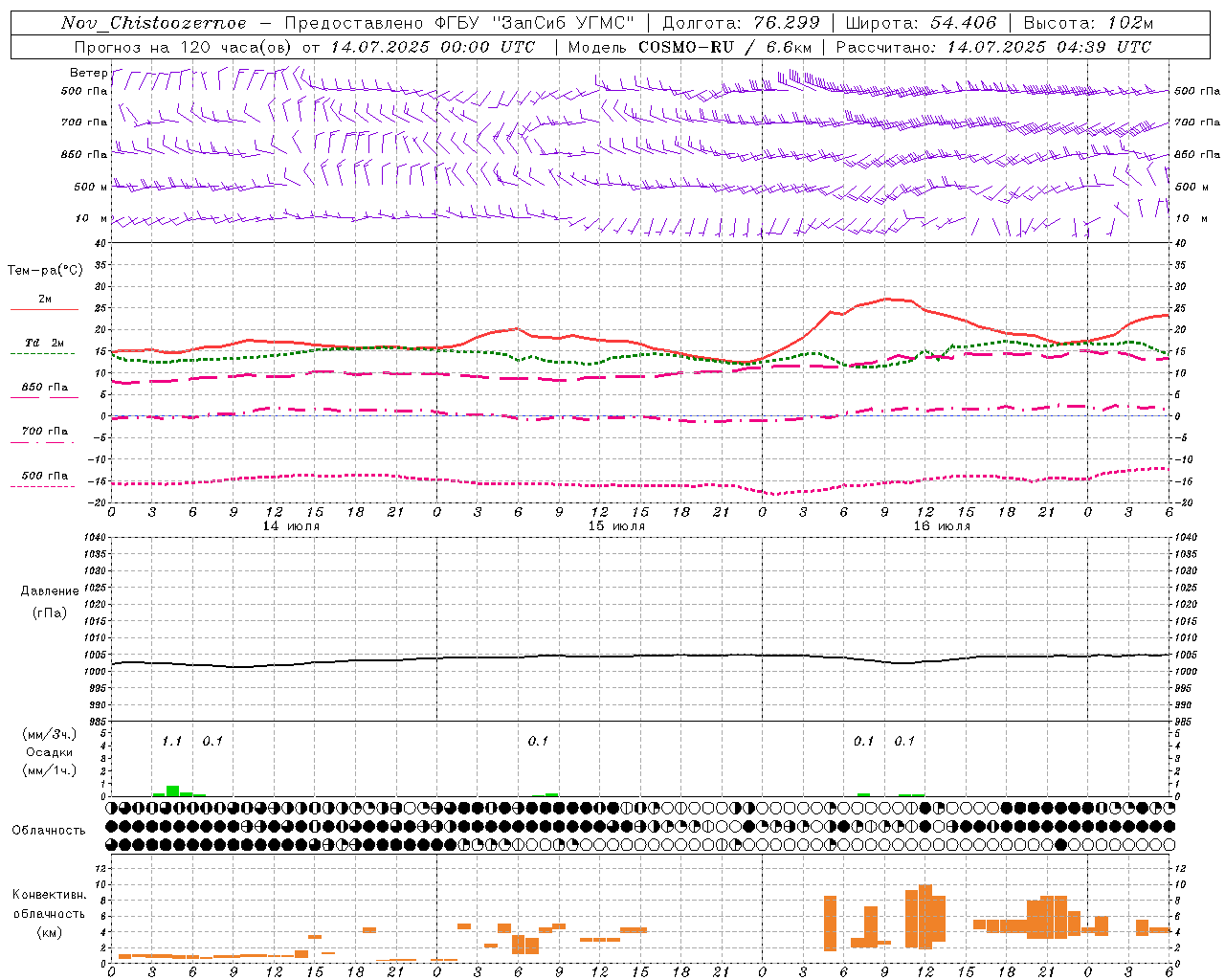Click the Ветер panel label
Image resolution: width=1225 pixels, height=980 pixels.
point(89,73)
